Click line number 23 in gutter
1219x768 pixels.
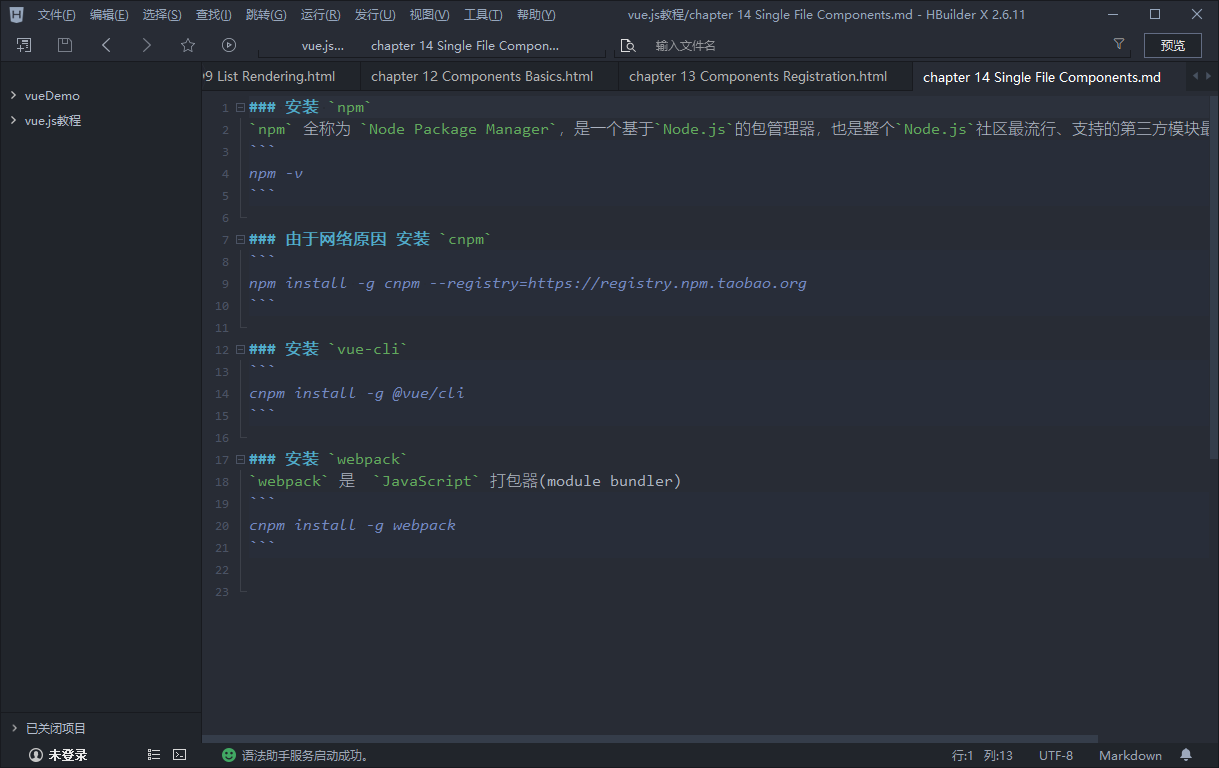(x=222, y=592)
